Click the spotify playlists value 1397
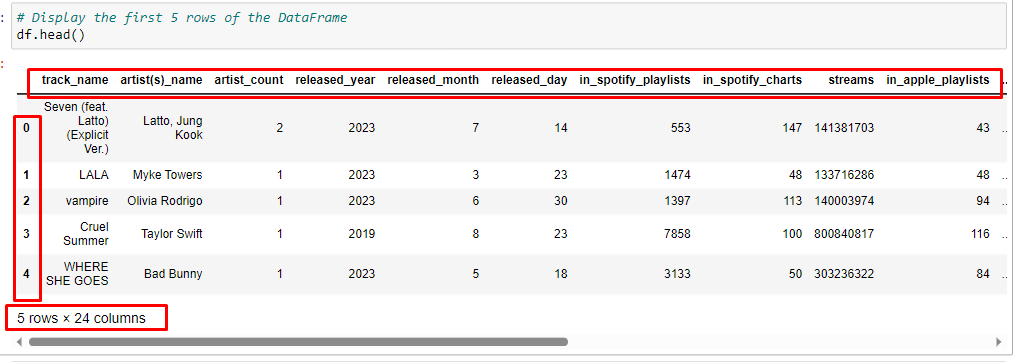Screen dimensions: 1016x362 click(x=677, y=201)
